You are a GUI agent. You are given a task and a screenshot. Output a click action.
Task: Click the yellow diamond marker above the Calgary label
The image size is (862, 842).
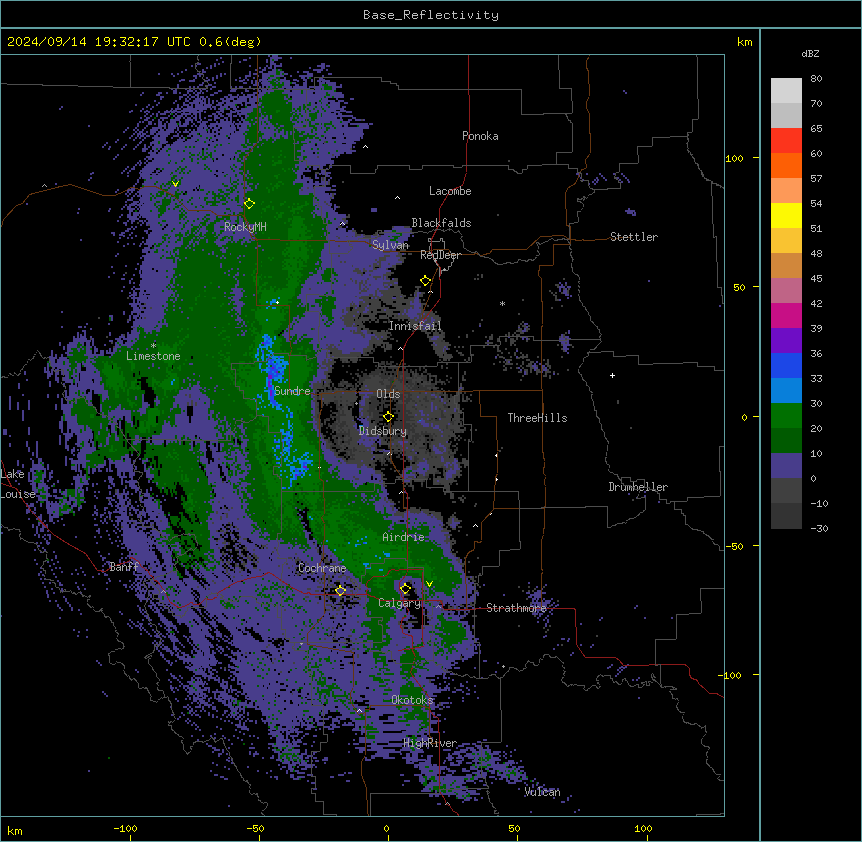click(405, 588)
